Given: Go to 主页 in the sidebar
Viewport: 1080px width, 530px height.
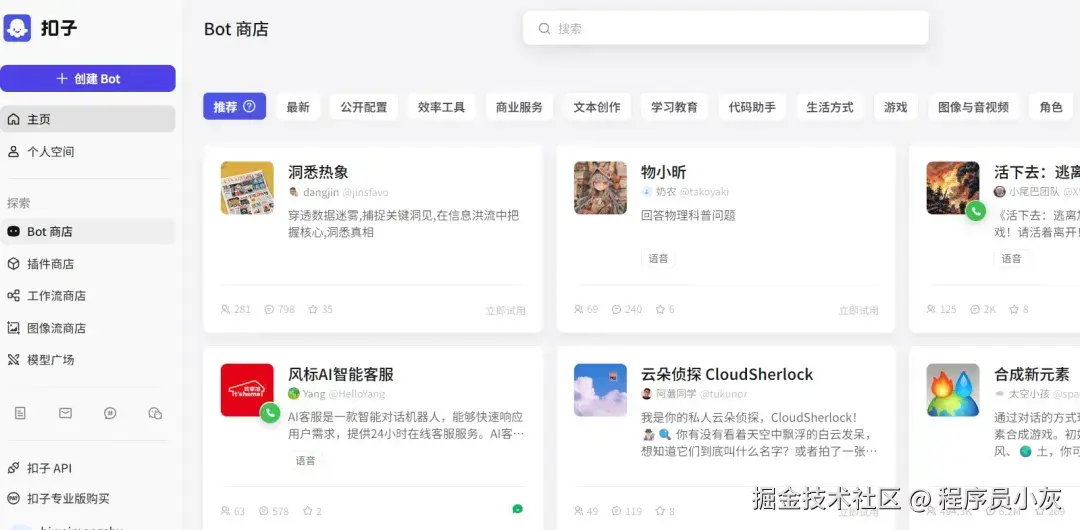Looking at the screenshot, I should (87, 119).
